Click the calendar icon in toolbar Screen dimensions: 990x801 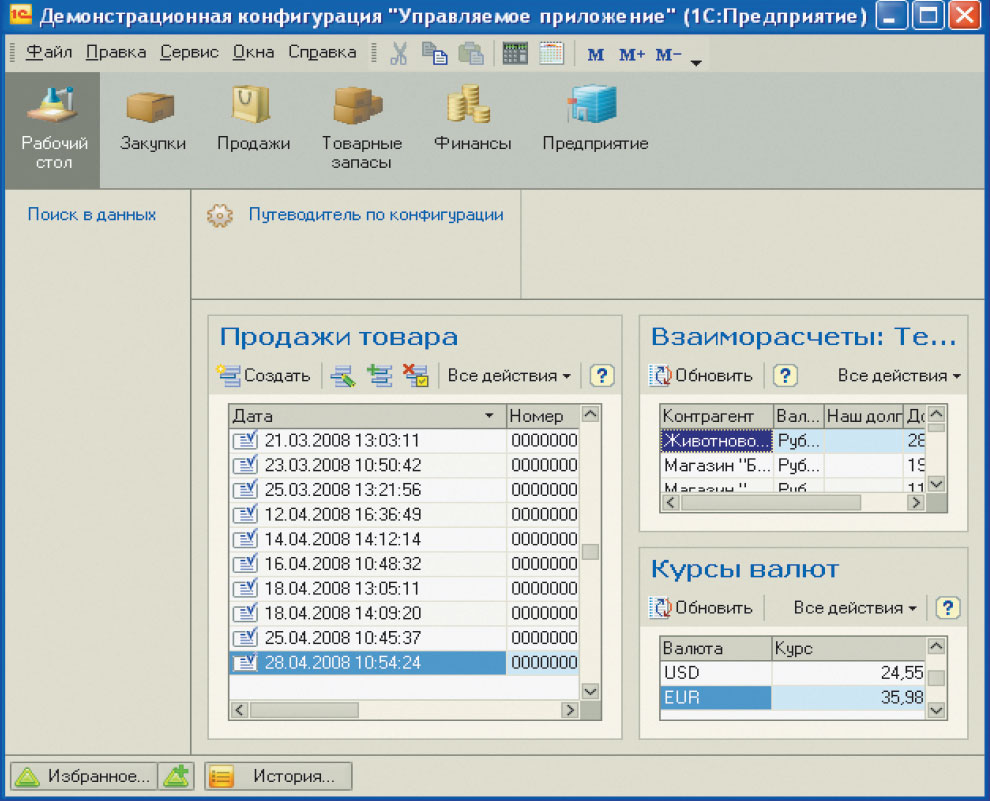tap(551, 54)
